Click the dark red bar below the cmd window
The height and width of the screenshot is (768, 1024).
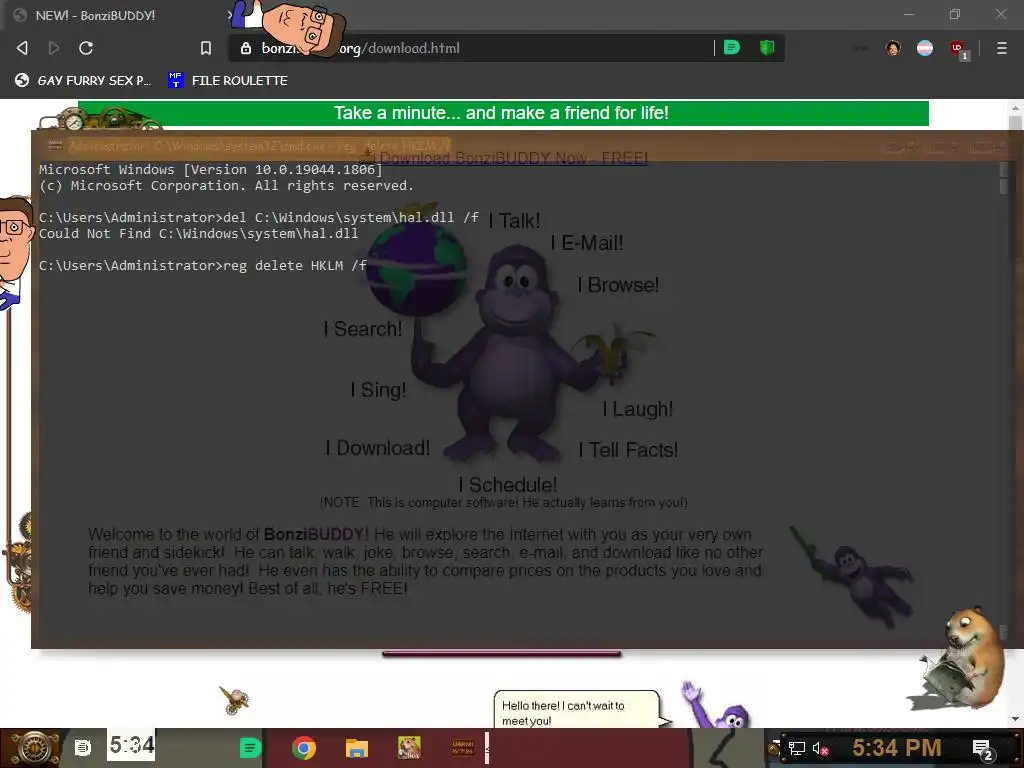[x=502, y=653]
